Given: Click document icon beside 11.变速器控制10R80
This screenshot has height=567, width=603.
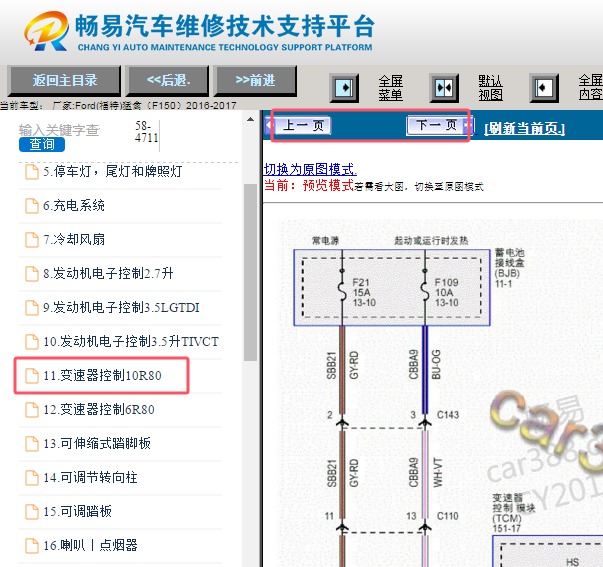Looking at the screenshot, I should coord(32,375).
